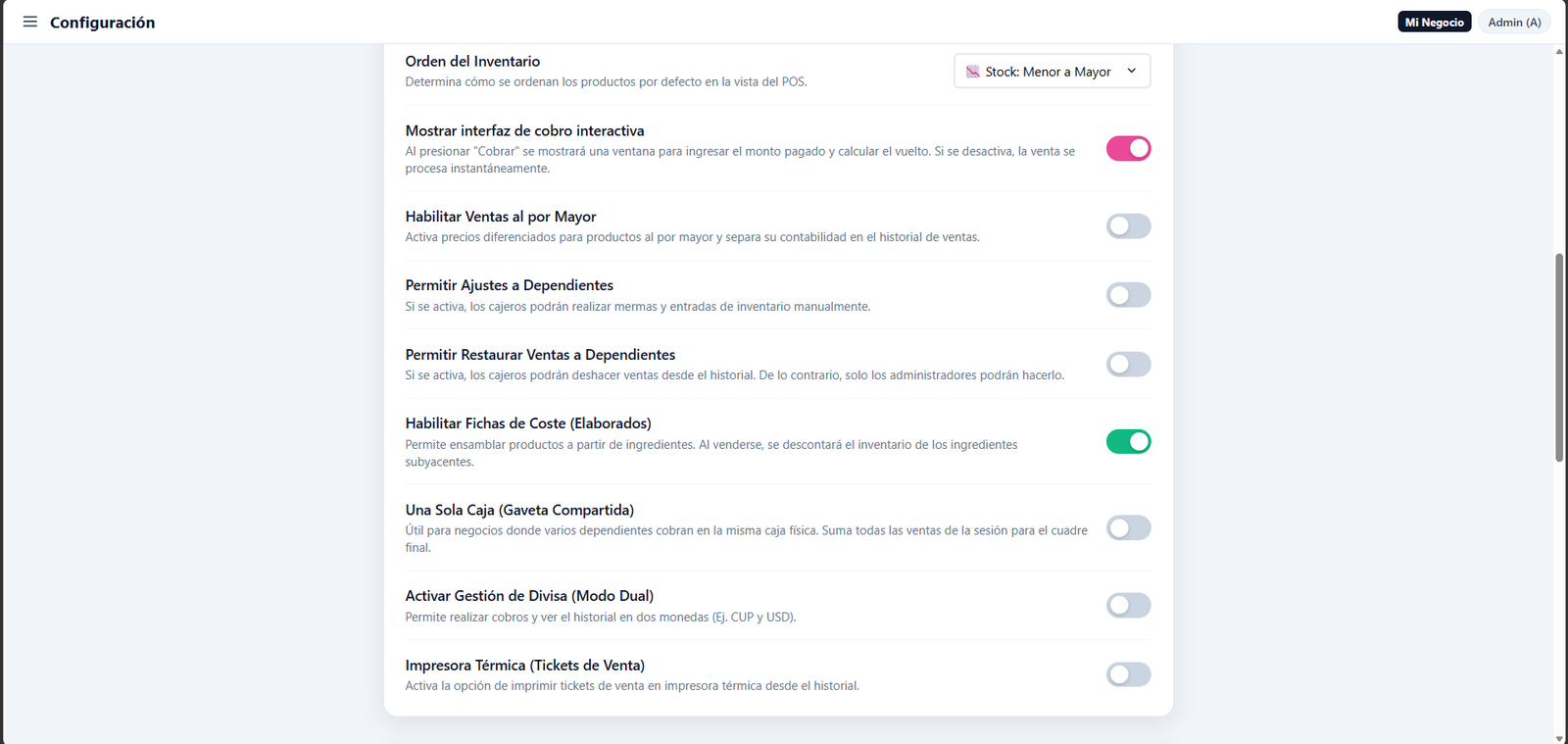Toggle Permitir Ajustes a Dependientes
The image size is (1568, 744).
[x=1128, y=295]
